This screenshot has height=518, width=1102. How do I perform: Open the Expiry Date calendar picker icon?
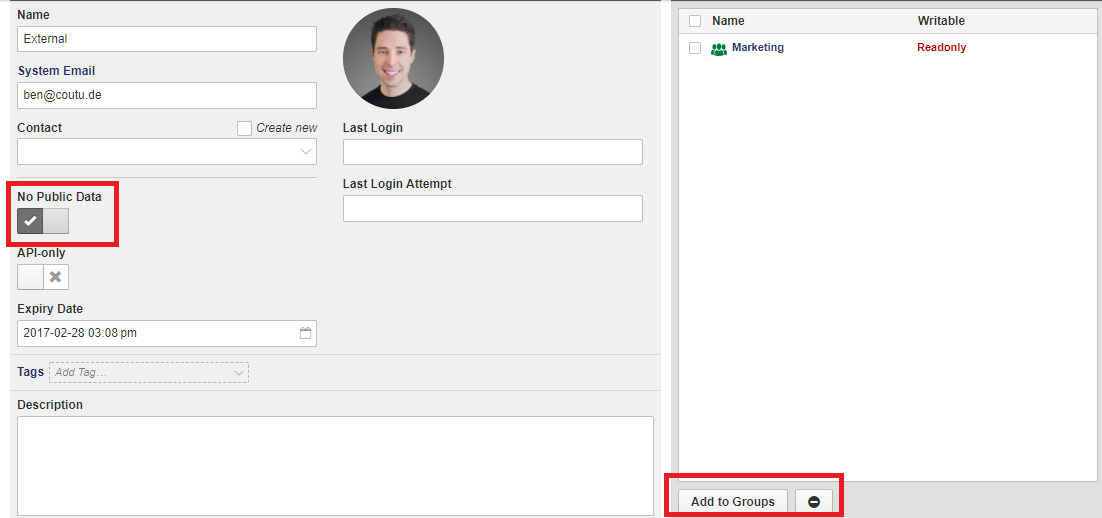pyautogui.click(x=306, y=333)
